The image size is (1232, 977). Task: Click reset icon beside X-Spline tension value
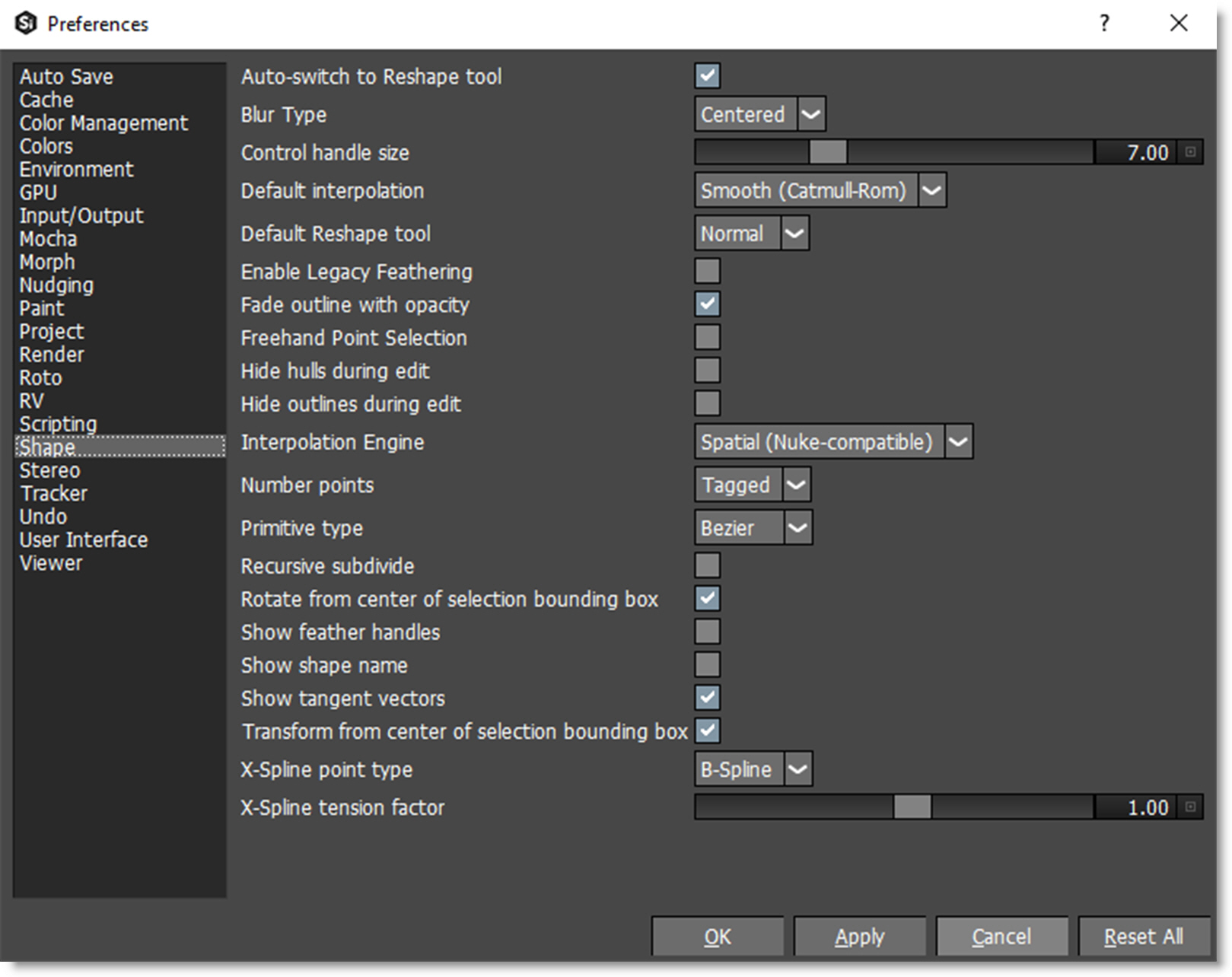point(1191,807)
